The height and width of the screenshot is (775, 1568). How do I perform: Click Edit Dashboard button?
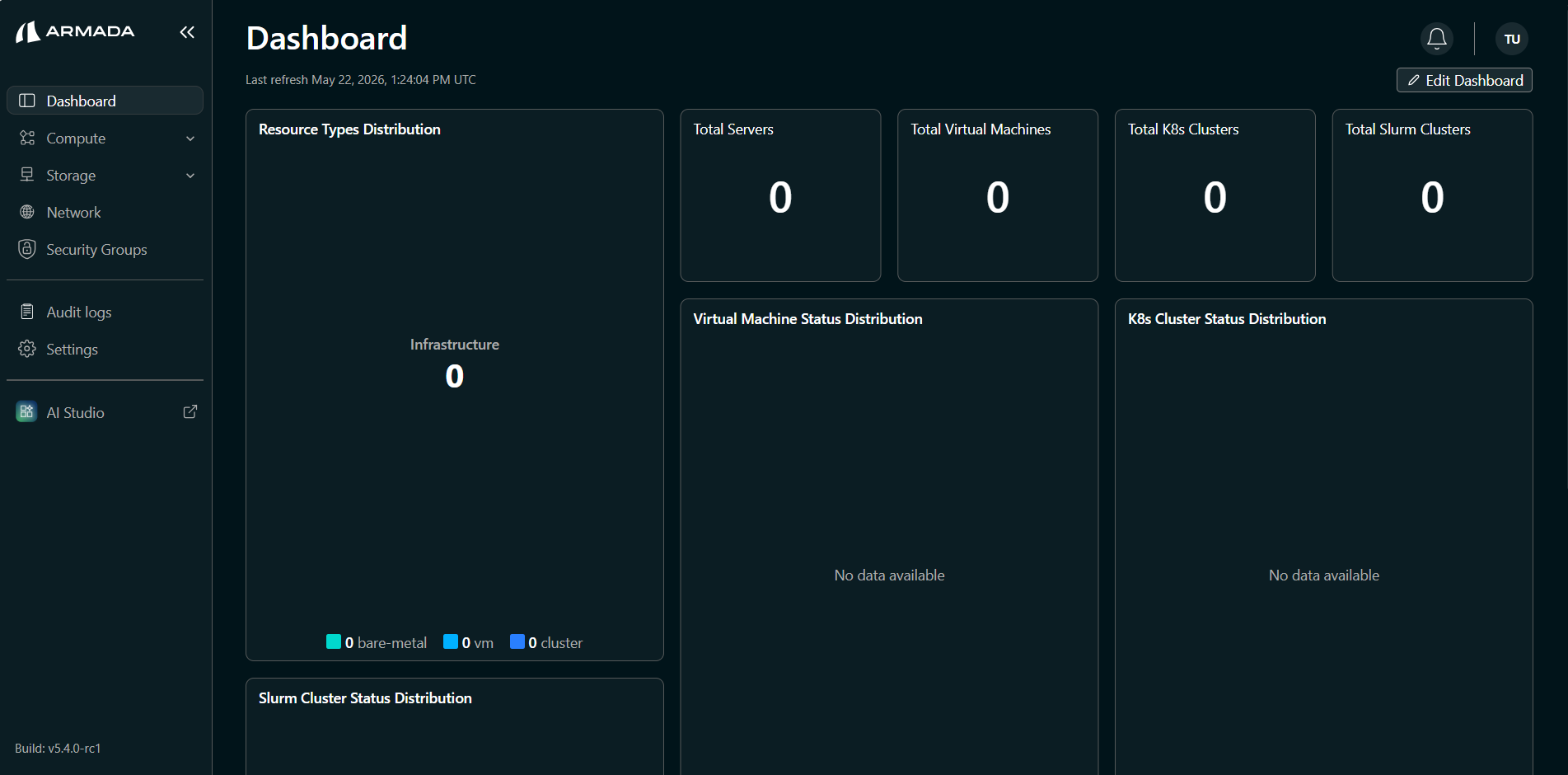(x=1464, y=80)
